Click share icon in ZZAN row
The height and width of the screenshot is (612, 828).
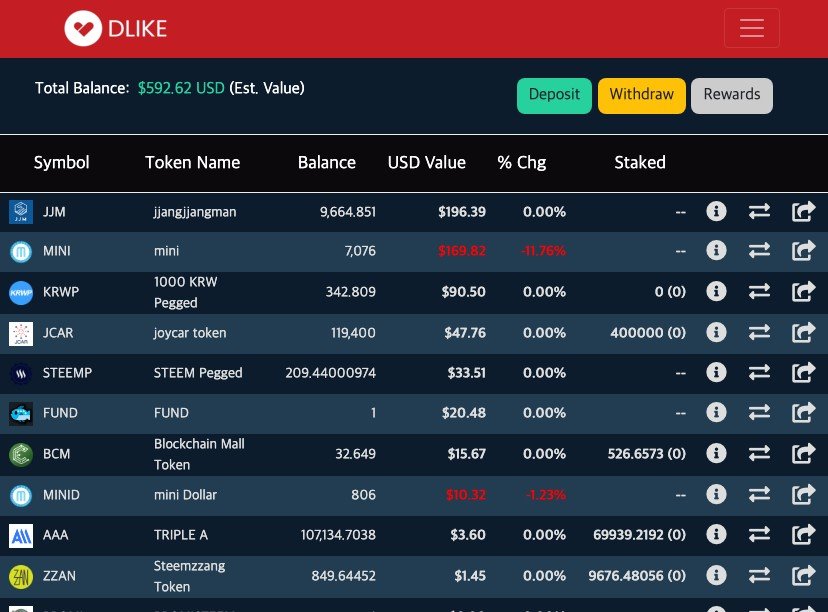pyautogui.click(x=803, y=576)
